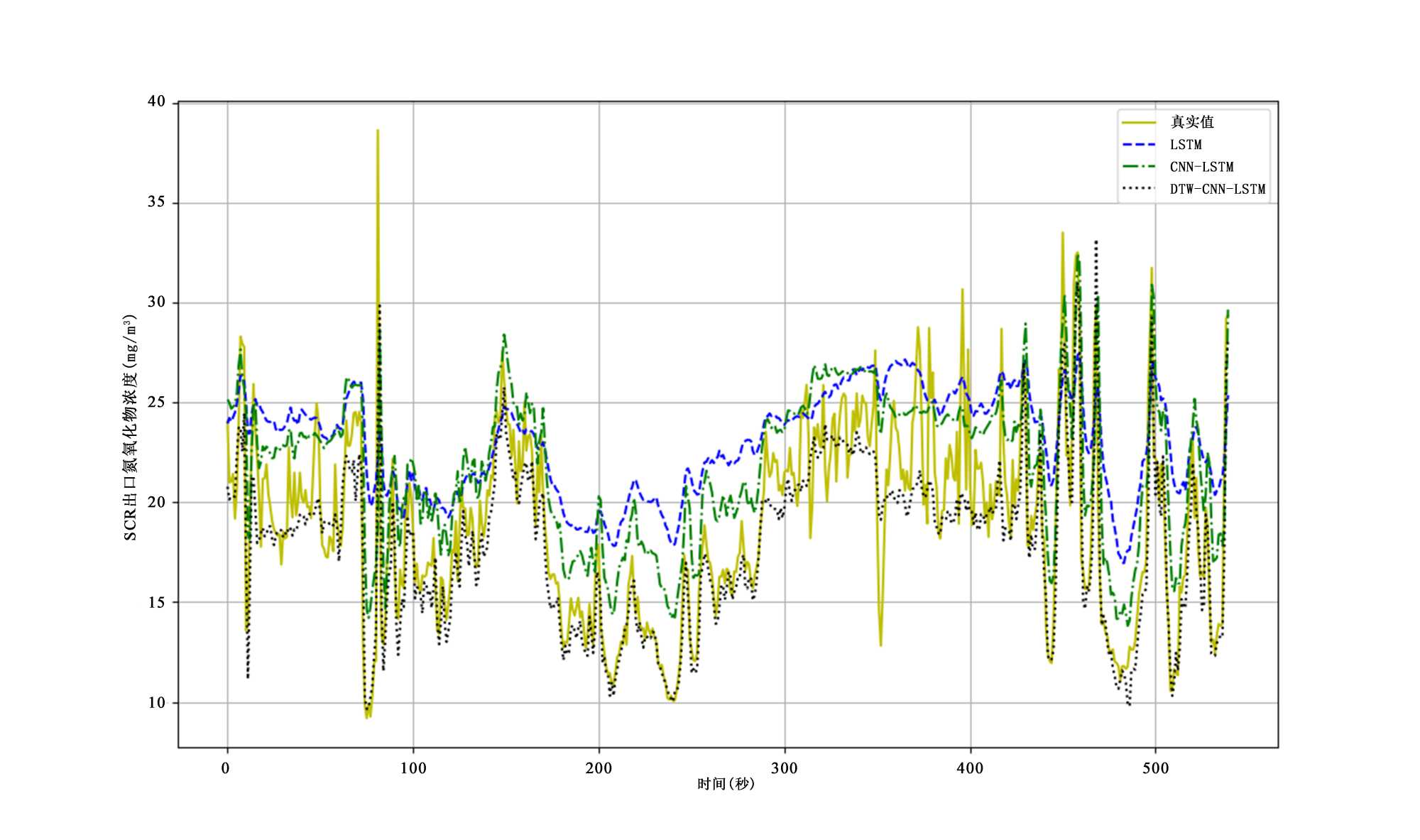Image resolution: width=1420 pixels, height=840 pixels.
Task: Click the x-axis tick label 0
Action: 226,768
